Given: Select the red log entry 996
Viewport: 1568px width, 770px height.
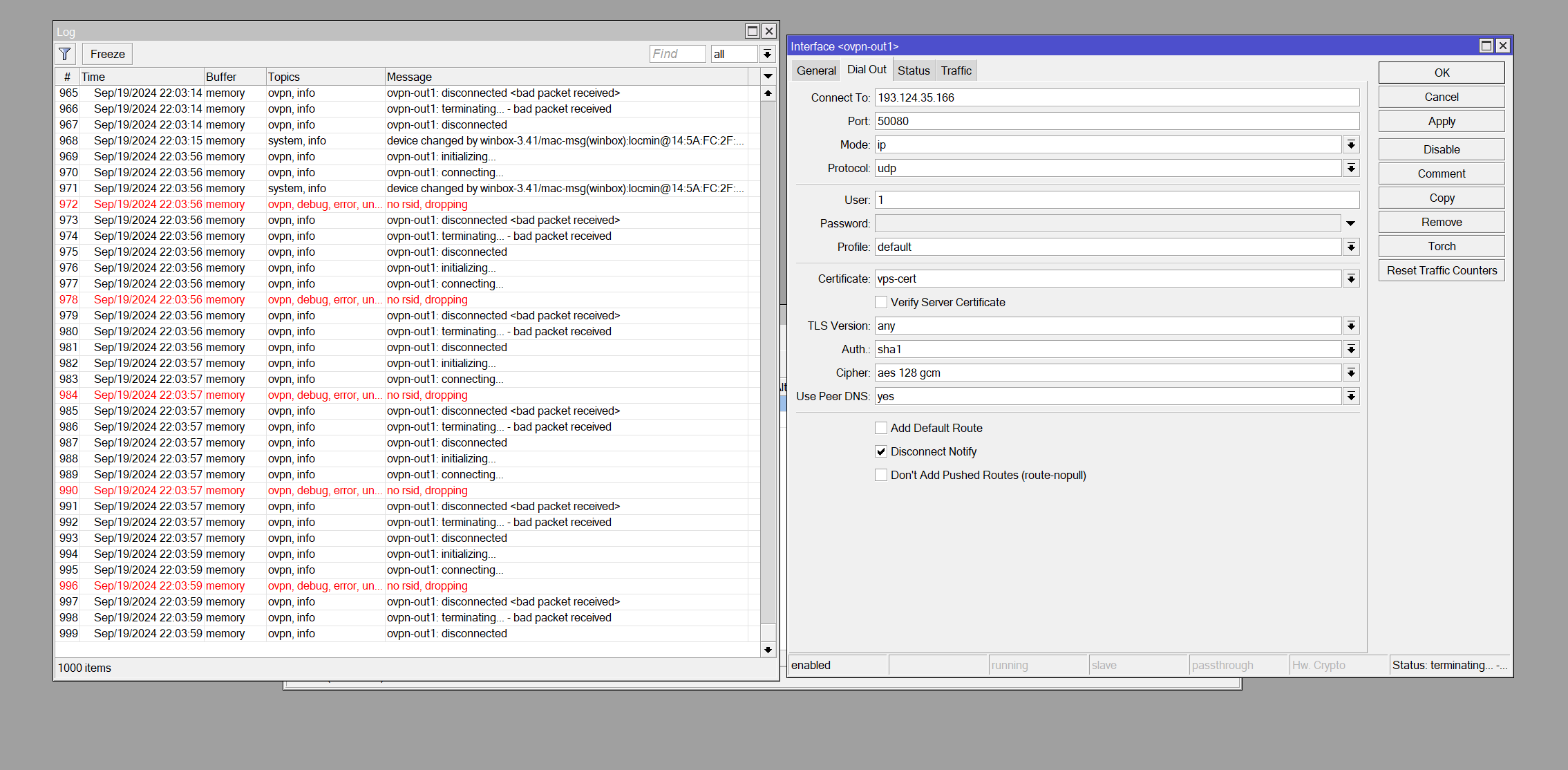Looking at the screenshot, I should 408,586.
